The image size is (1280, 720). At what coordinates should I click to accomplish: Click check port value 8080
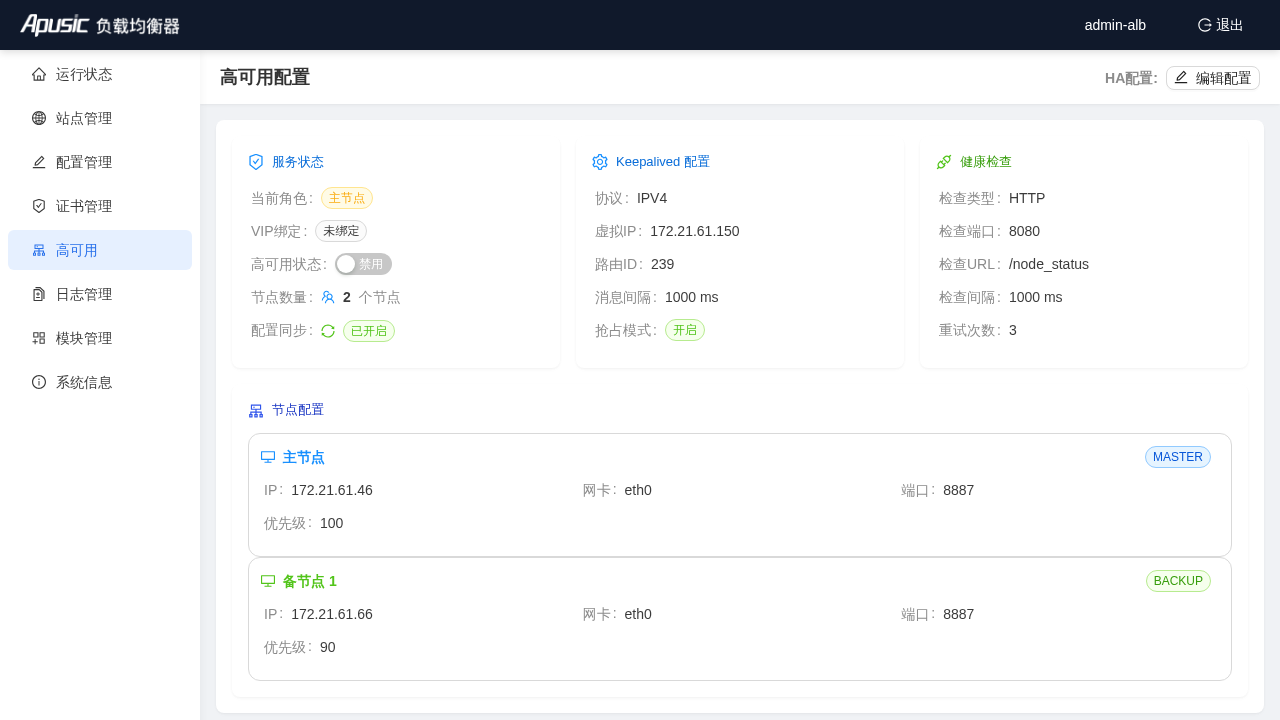point(1024,231)
